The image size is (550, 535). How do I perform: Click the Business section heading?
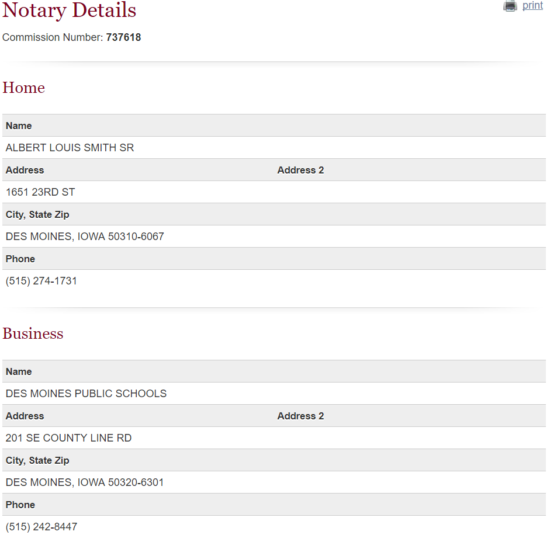[x=33, y=333]
